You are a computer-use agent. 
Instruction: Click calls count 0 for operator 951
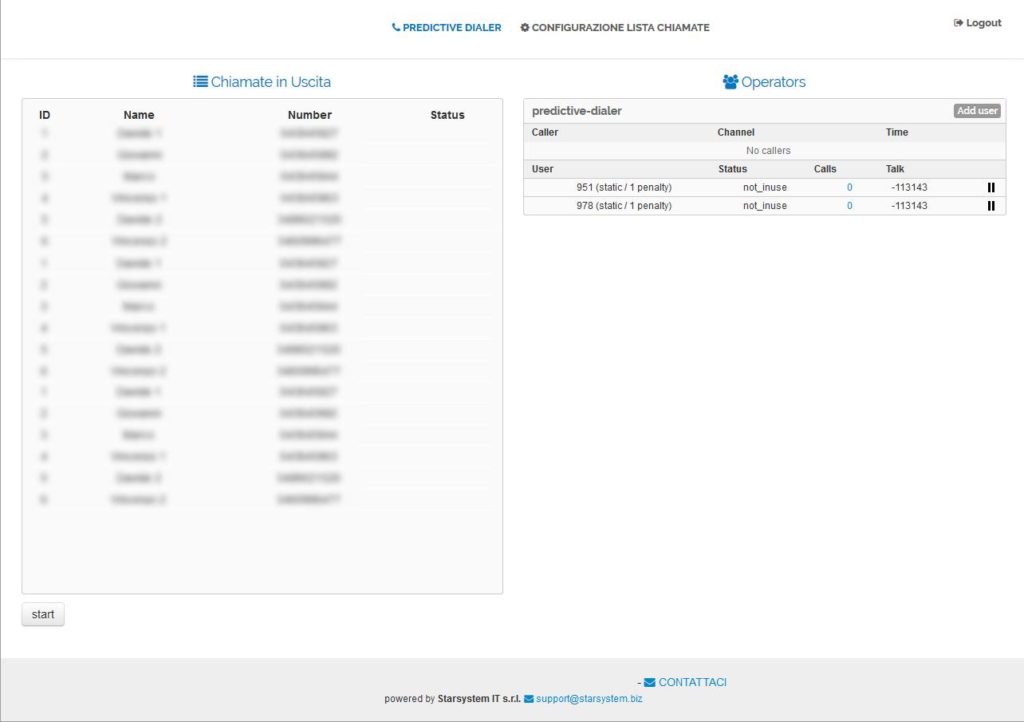click(x=850, y=188)
